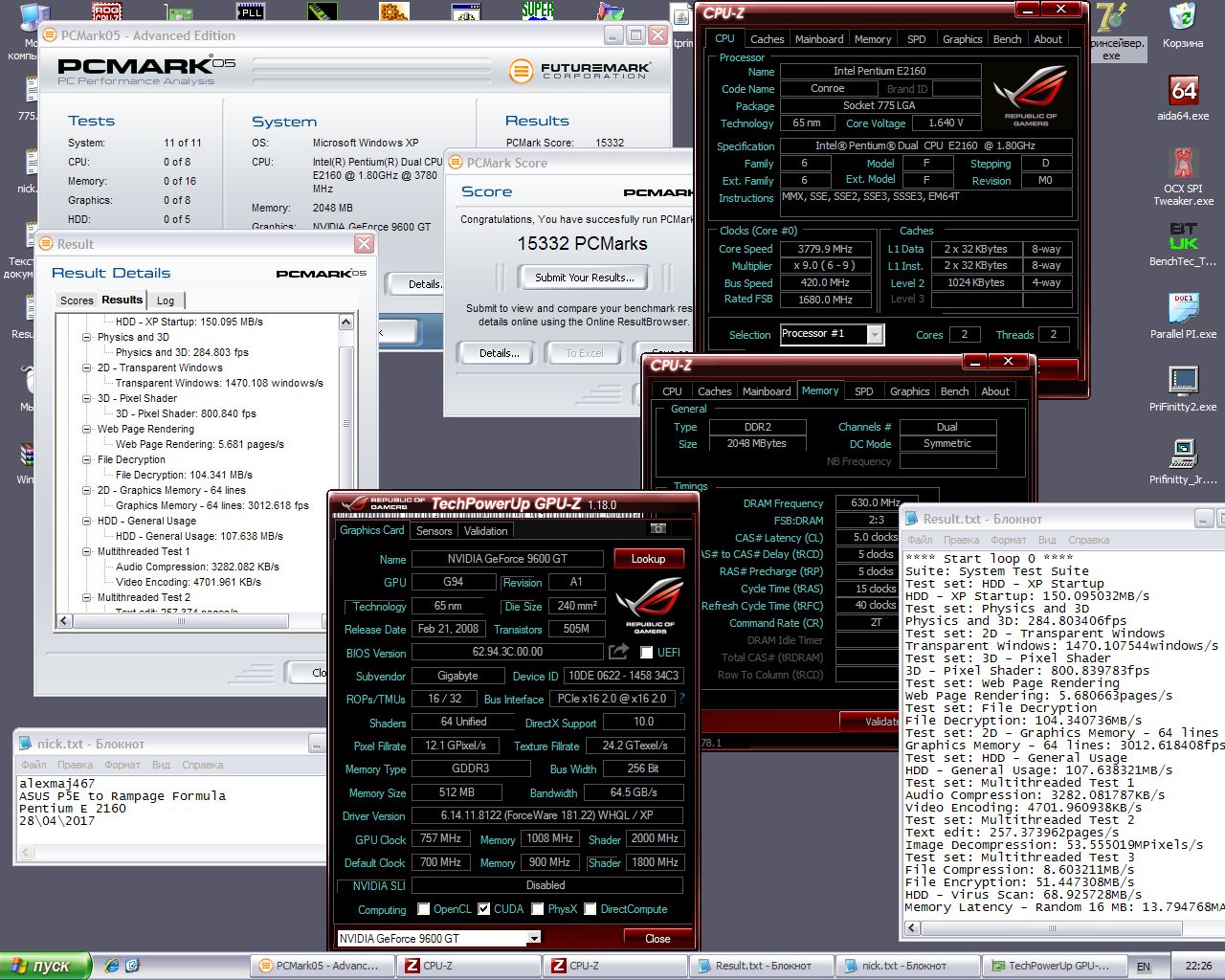The height and width of the screenshot is (980, 1225).
Task: Toggle the CUDA checkbox in GPU-Z
Action: tap(484, 909)
